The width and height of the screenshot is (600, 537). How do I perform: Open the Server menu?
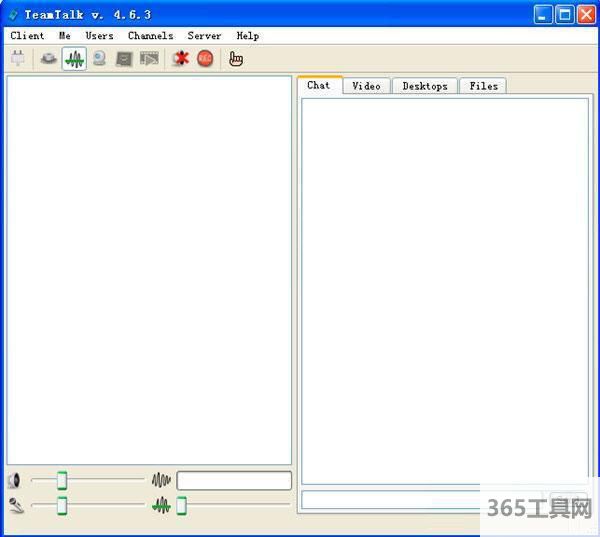[x=204, y=36]
